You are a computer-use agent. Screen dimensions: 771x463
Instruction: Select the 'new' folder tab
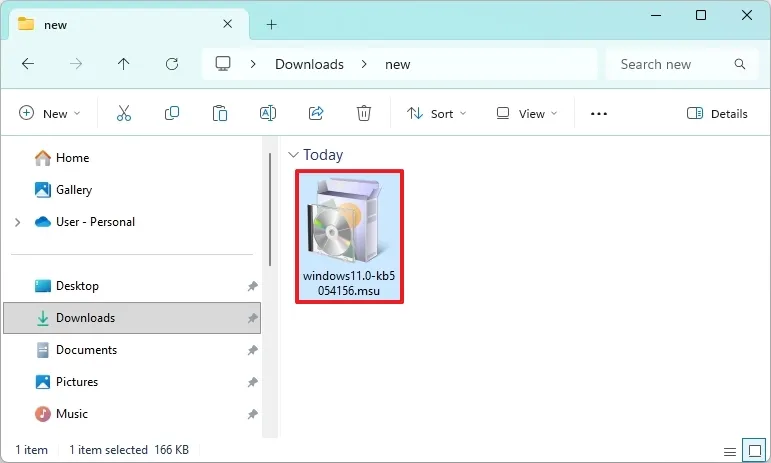pos(128,24)
